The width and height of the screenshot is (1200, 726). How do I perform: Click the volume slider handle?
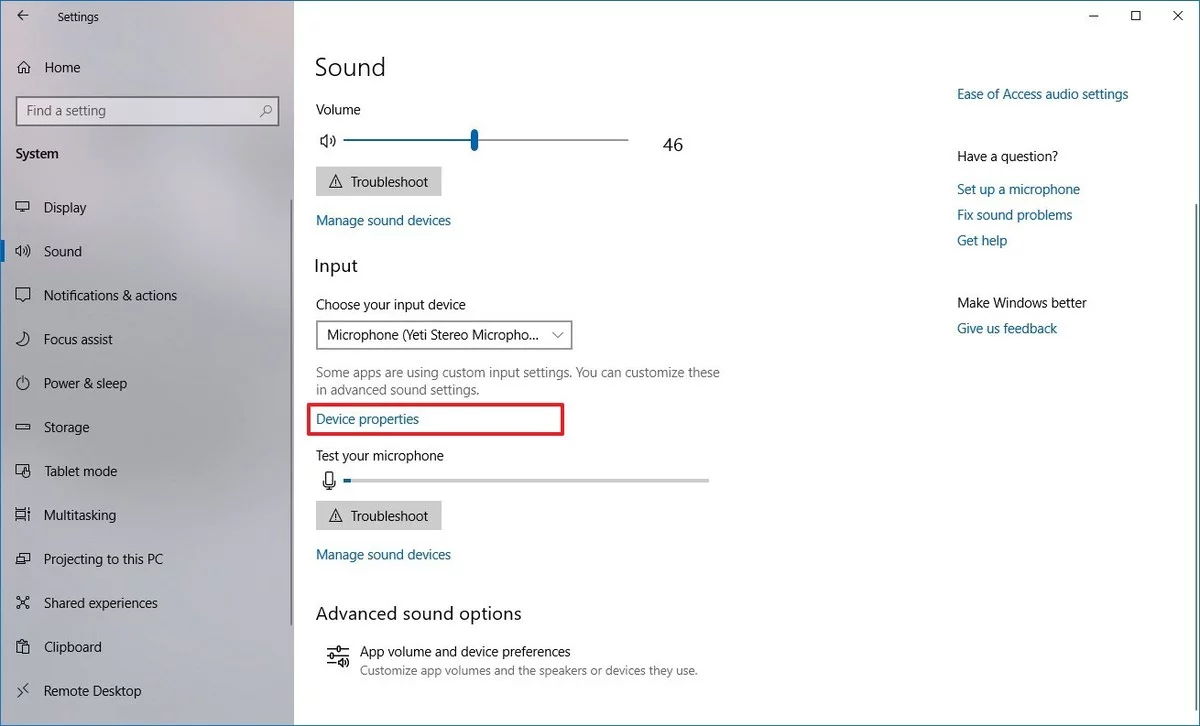click(x=474, y=141)
